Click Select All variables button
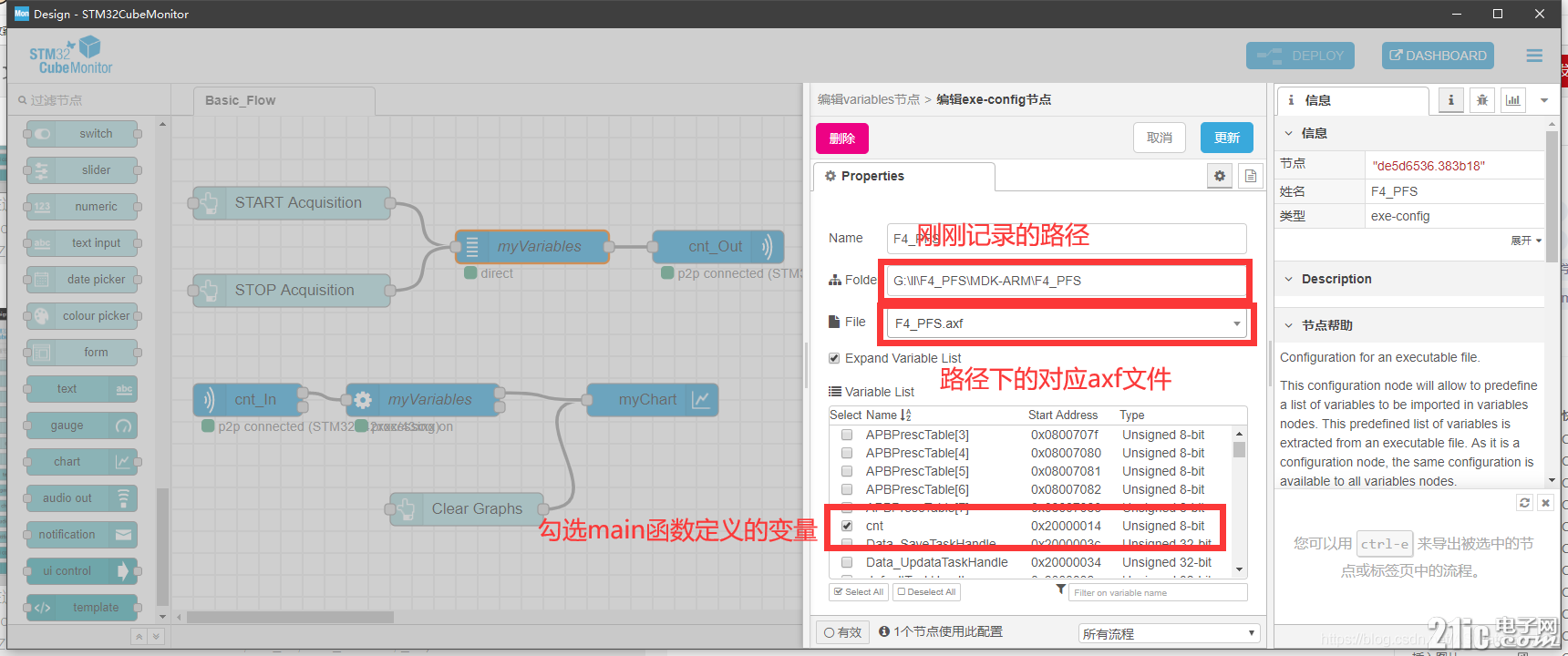Image resolution: width=1568 pixels, height=656 pixels. tap(859, 592)
